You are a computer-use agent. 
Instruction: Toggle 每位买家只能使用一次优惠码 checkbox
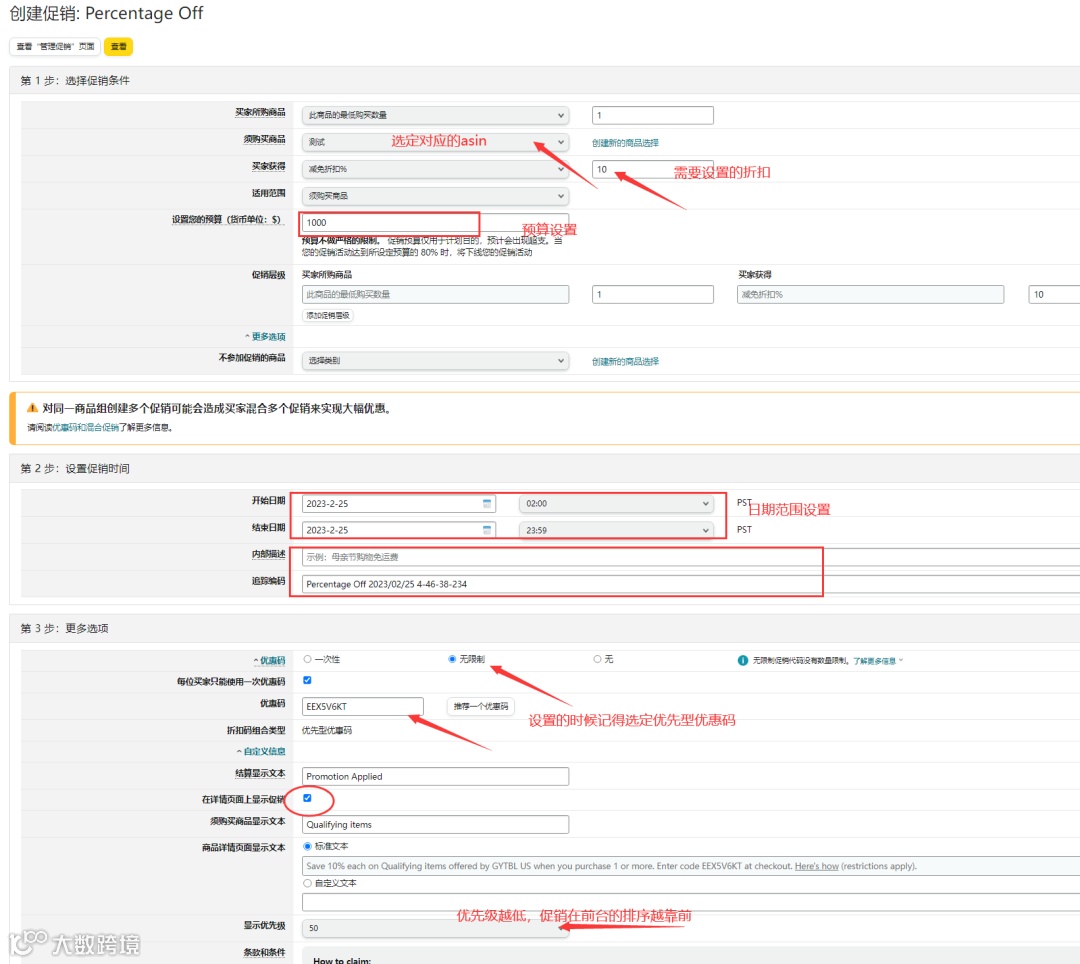307,680
